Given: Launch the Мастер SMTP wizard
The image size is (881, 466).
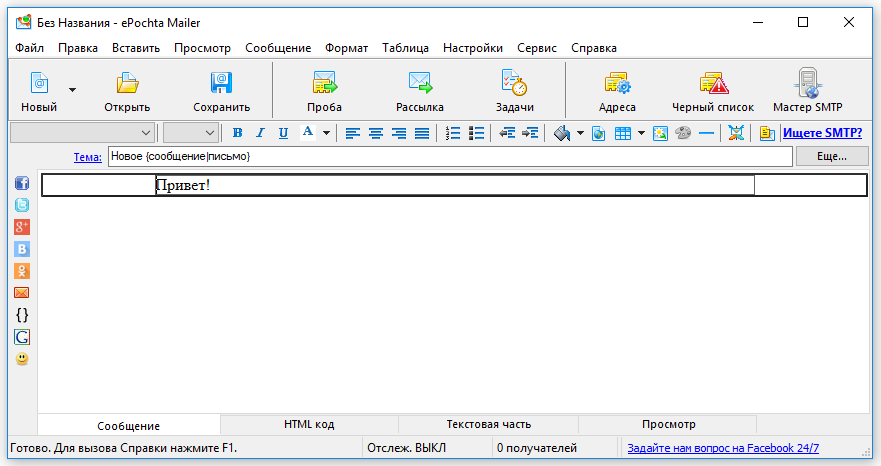Looking at the screenshot, I should (808, 83).
